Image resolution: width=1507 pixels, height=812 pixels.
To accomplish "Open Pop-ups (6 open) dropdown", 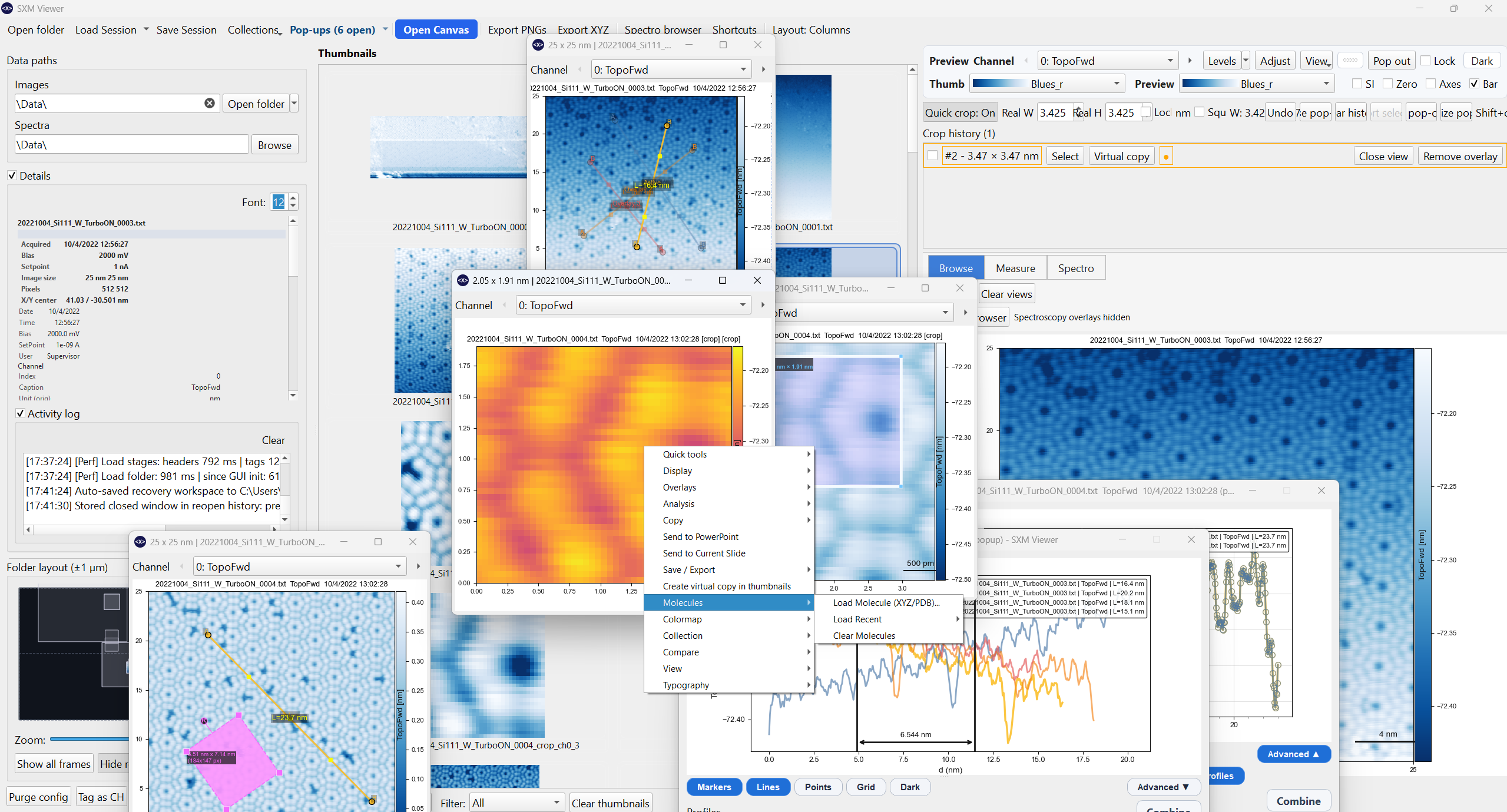I will [385, 29].
